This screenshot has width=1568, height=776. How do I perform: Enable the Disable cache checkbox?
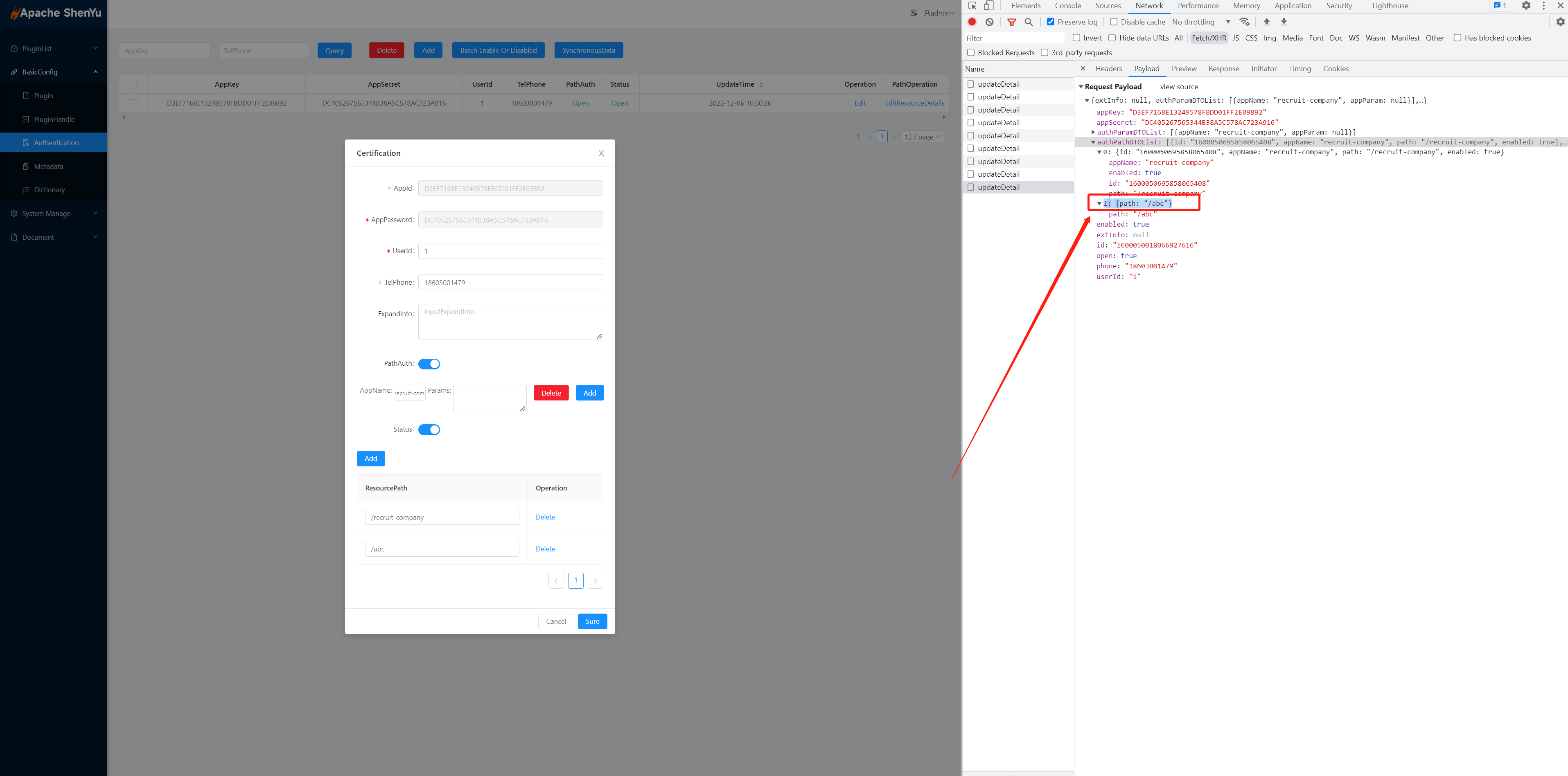coord(1113,22)
